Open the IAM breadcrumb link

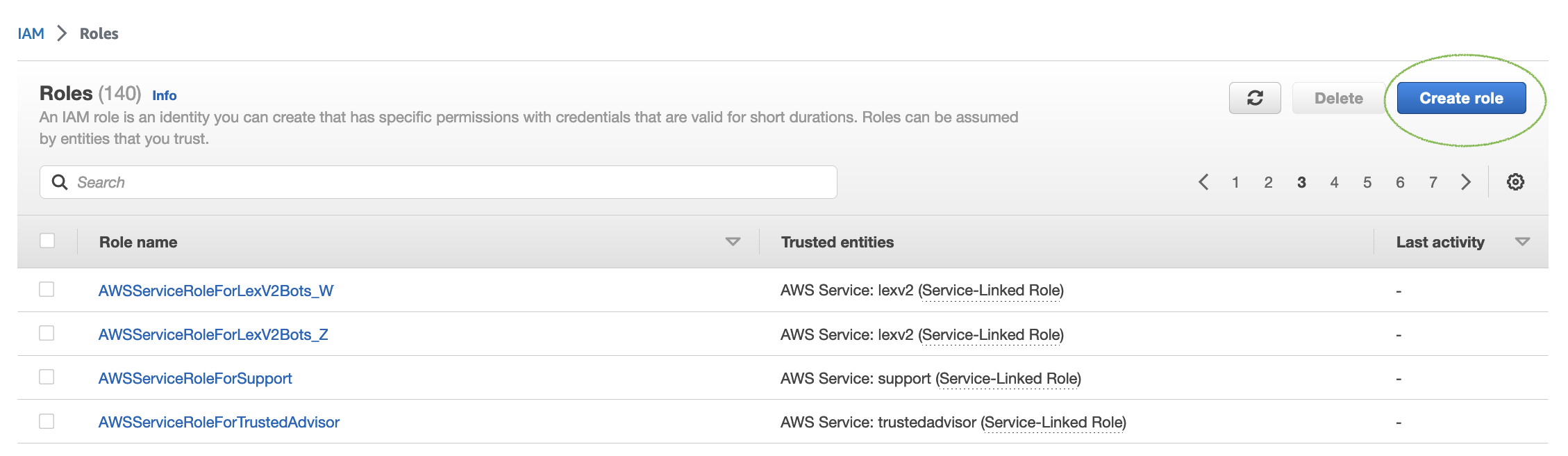point(31,33)
